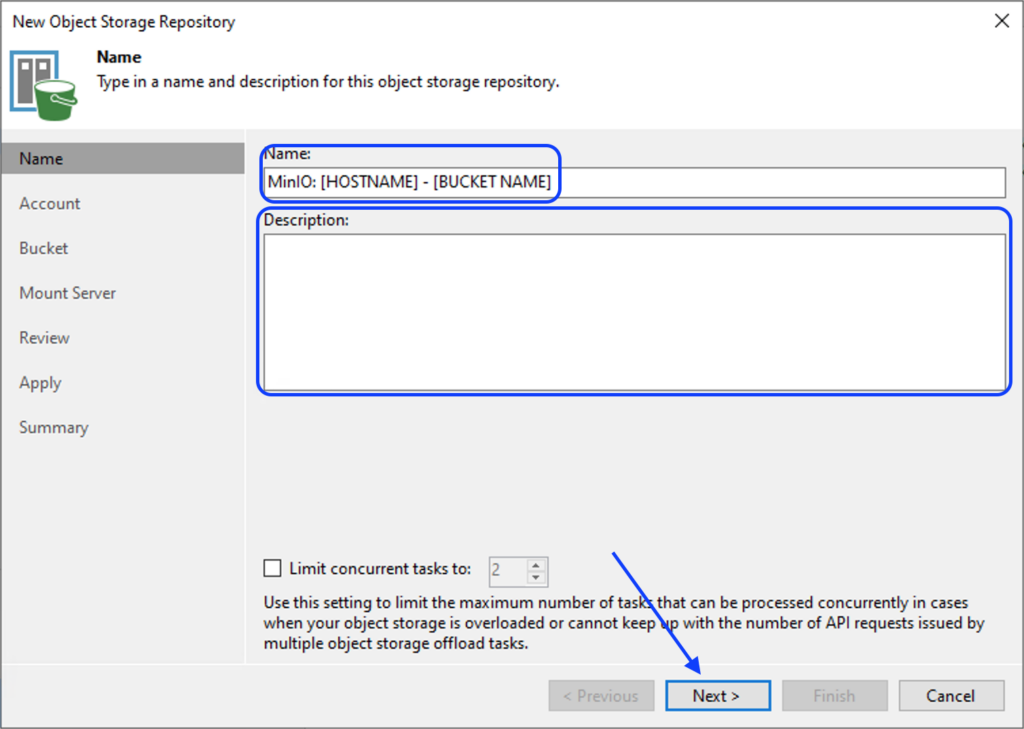Open the Summary step in sidebar
1024x729 pixels.
click(x=54, y=427)
